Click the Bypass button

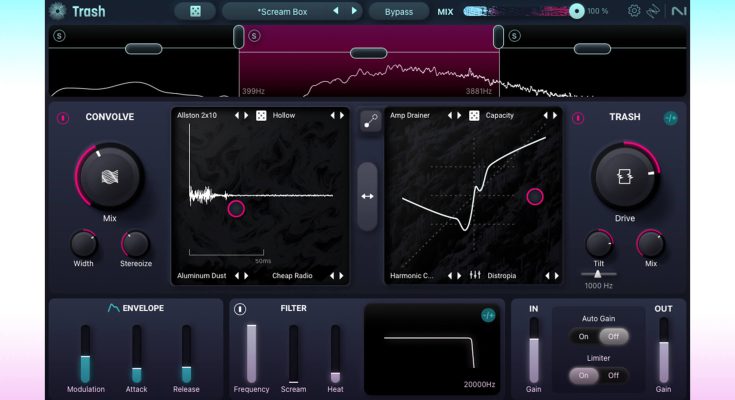[x=398, y=11]
